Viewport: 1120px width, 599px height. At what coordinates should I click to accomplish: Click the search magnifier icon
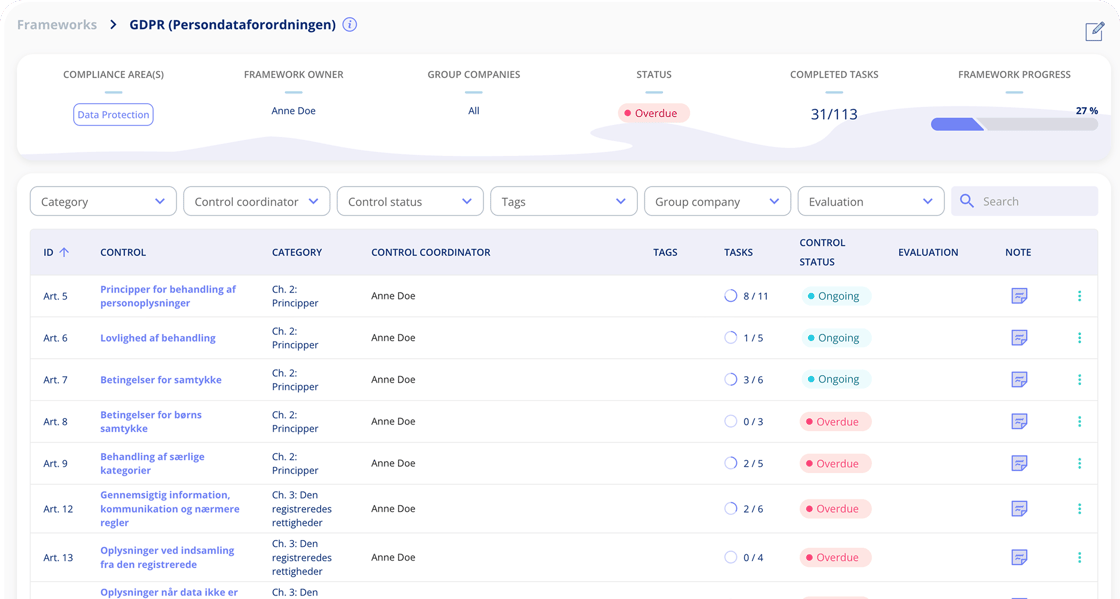tap(966, 201)
